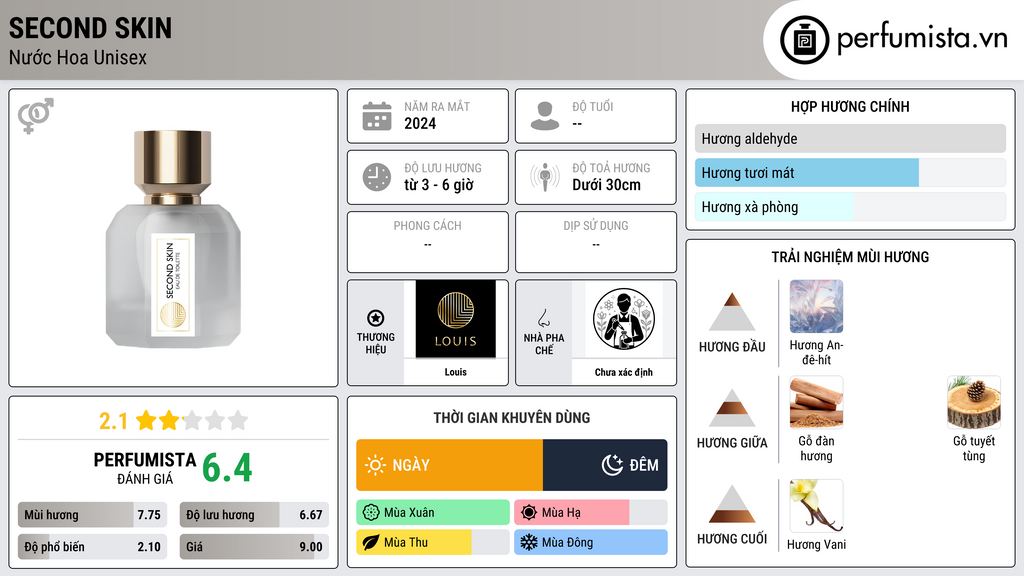Click the nose icon above Nhà pha chế
This screenshot has height=576, width=1024.
pyautogui.click(x=543, y=318)
